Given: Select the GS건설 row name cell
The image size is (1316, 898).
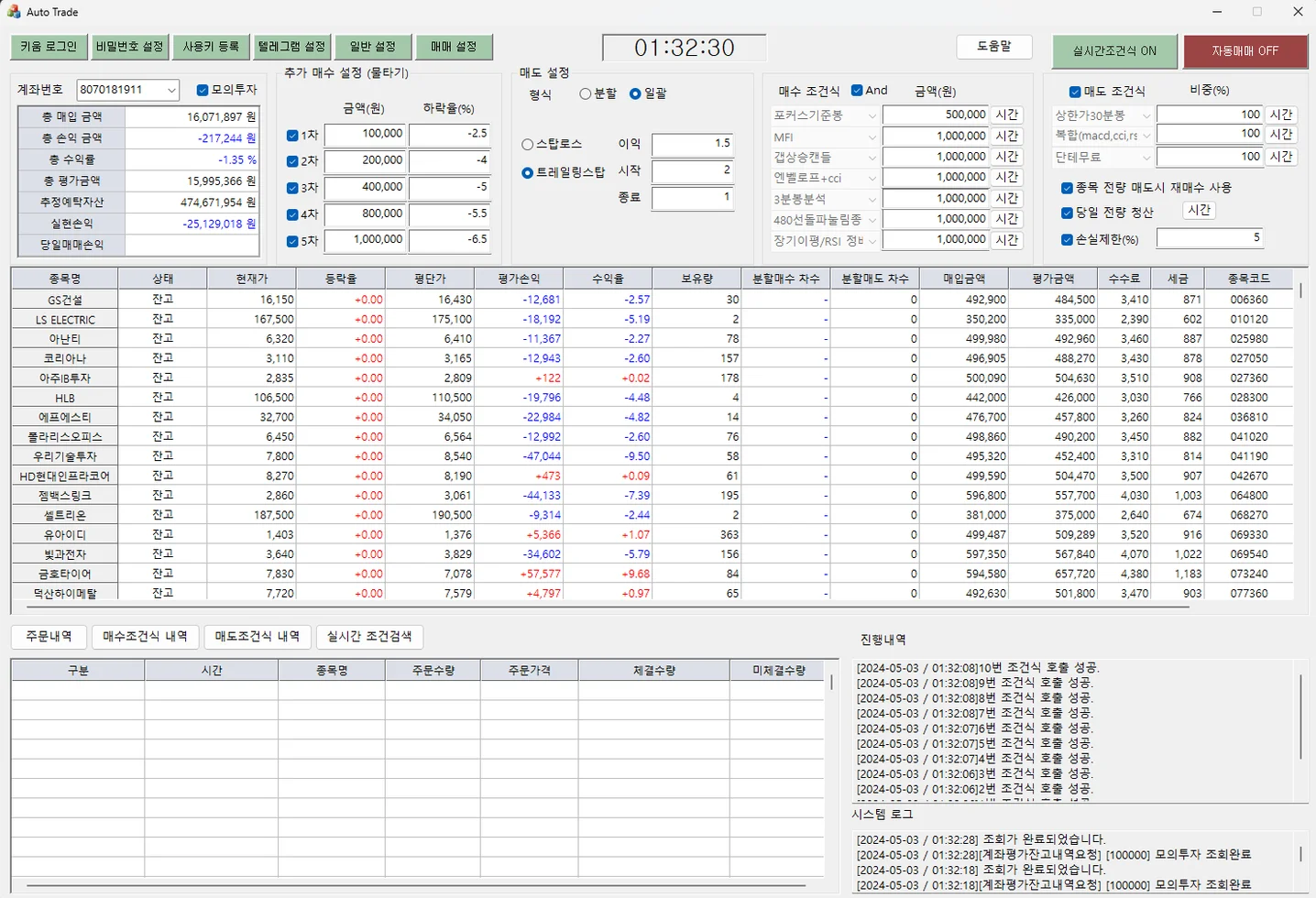Looking at the screenshot, I should [x=65, y=300].
